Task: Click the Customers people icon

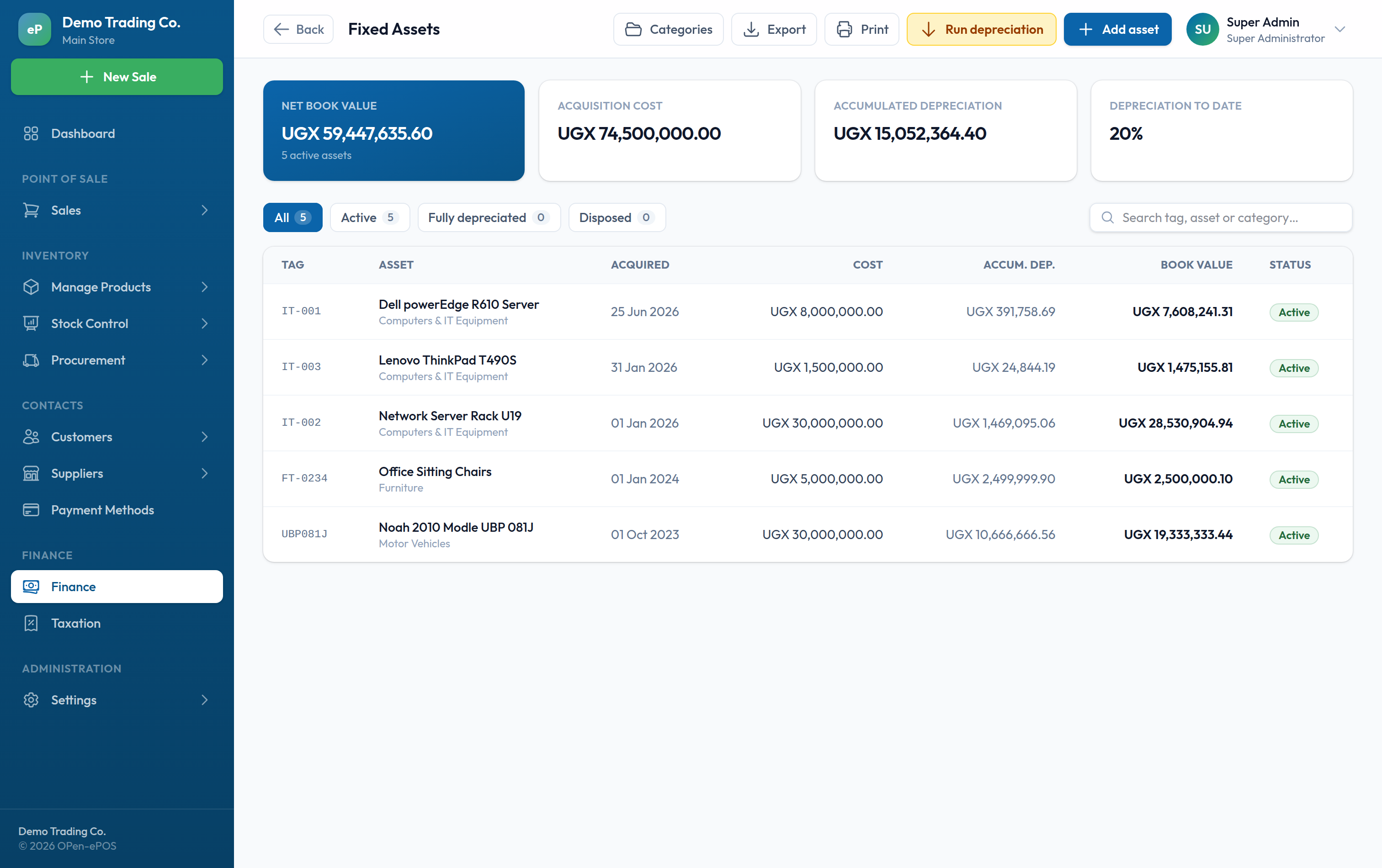Action: [x=31, y=437]
